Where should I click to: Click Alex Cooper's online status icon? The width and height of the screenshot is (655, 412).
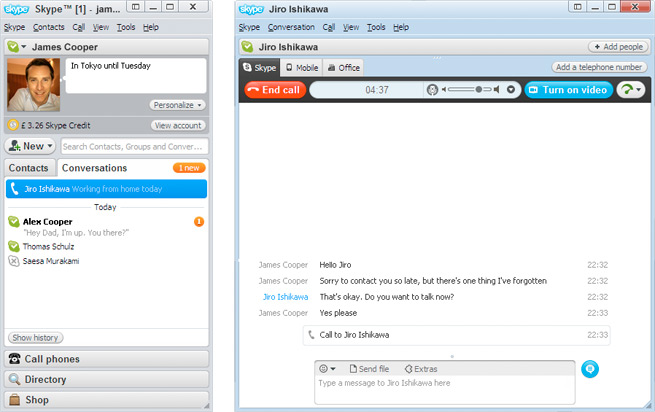click(x=14, y=221)
